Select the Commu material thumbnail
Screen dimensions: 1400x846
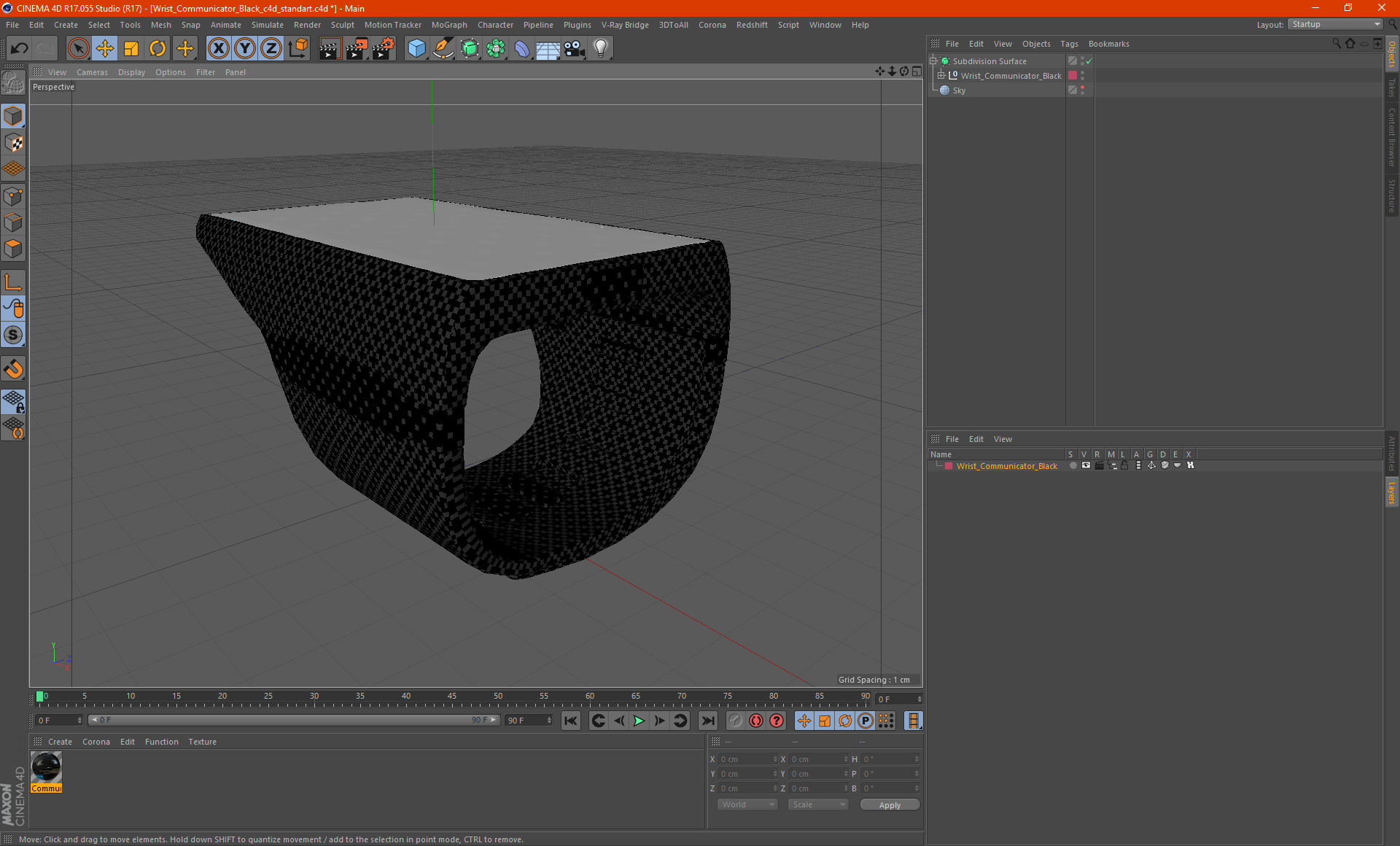tap(47, 767)
